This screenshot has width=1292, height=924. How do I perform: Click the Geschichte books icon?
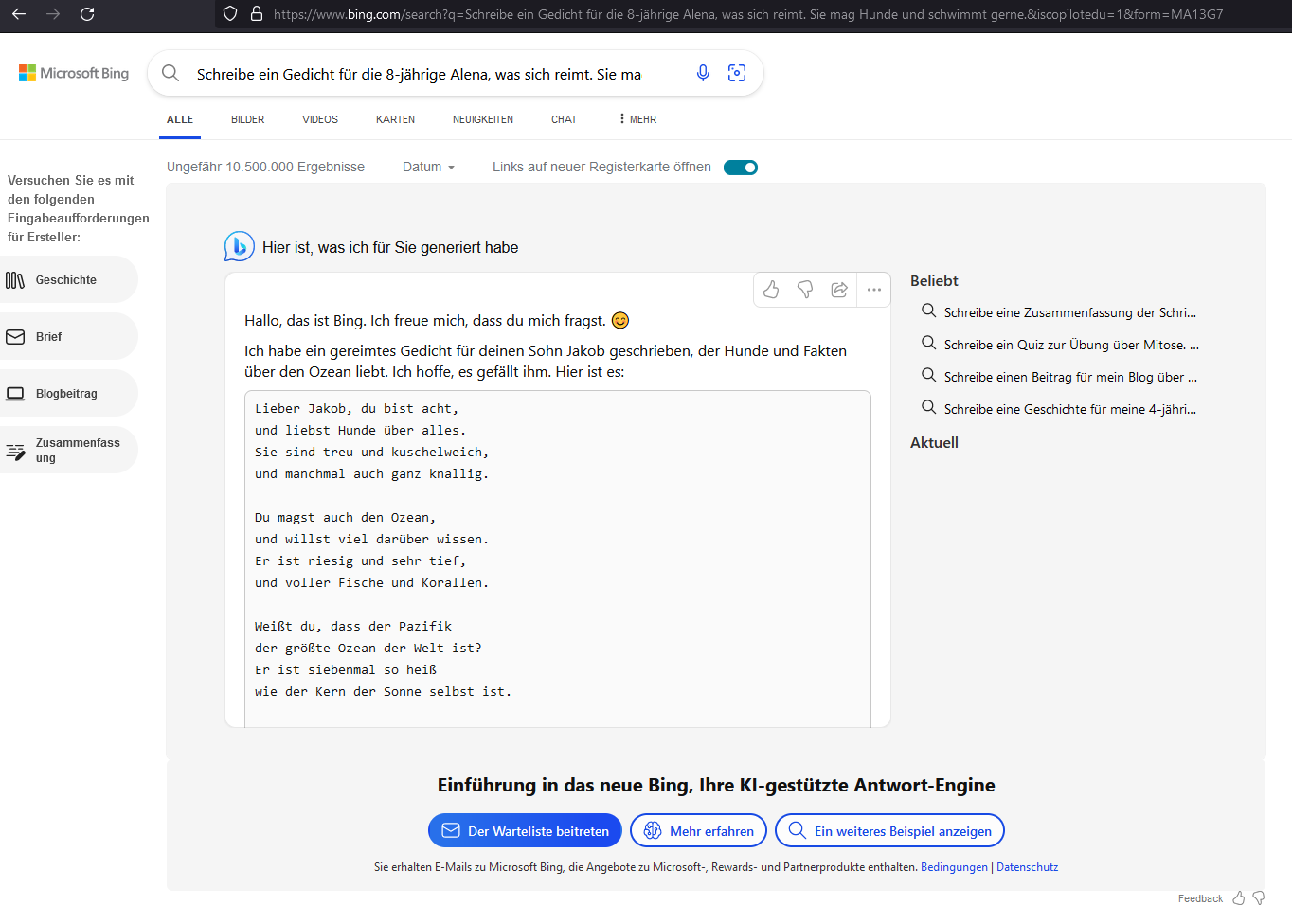pos(15,280)
